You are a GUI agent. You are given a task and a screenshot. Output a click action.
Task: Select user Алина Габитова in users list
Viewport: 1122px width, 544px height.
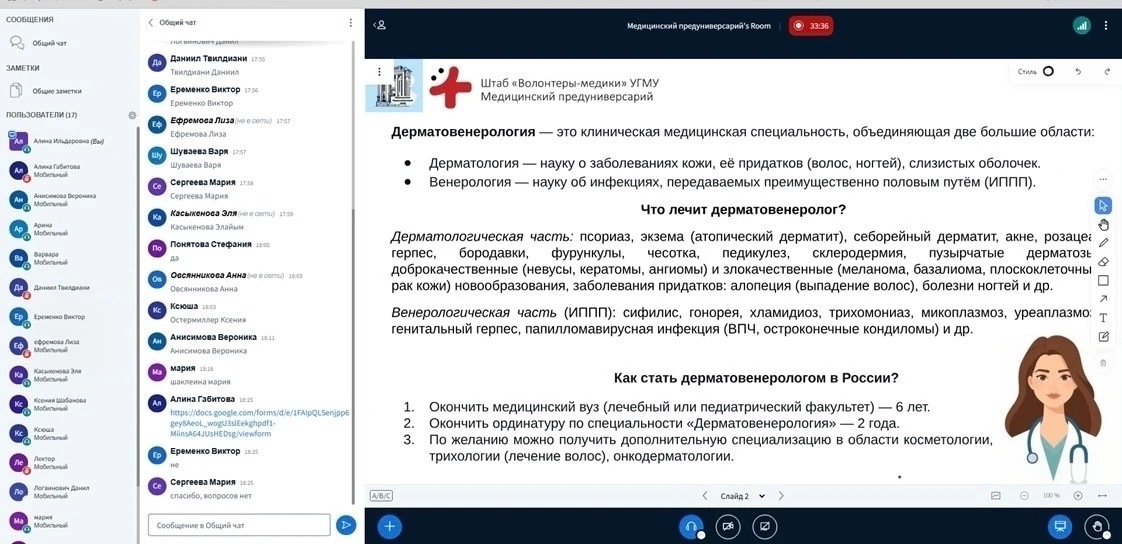70,170
